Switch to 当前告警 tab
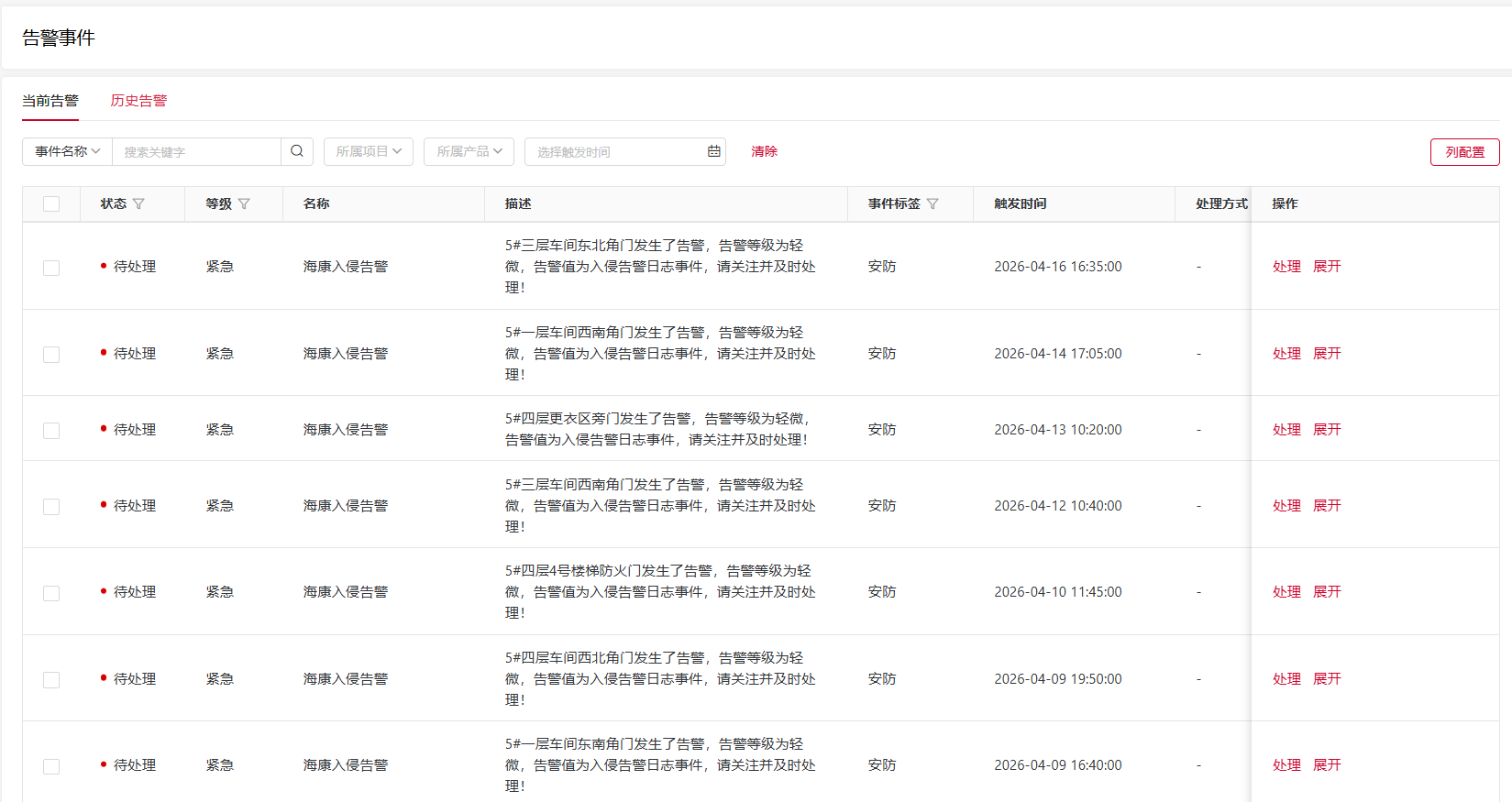This screenshot has width=1512, height=802. [50, 101]
